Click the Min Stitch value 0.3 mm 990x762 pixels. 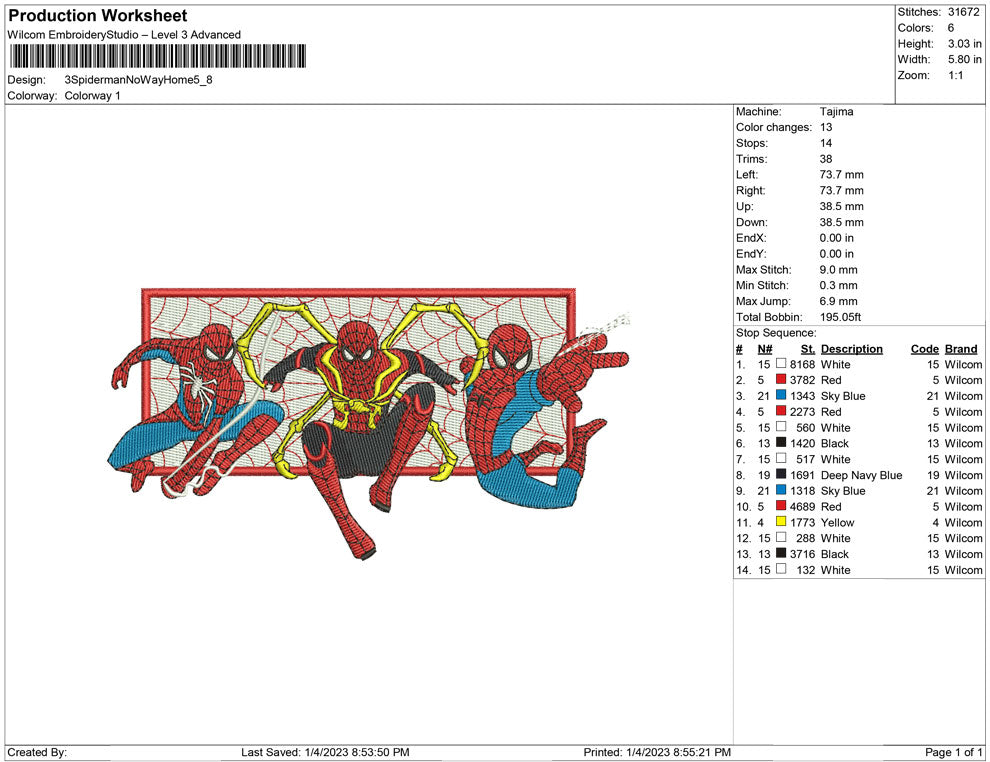point(838,285)
